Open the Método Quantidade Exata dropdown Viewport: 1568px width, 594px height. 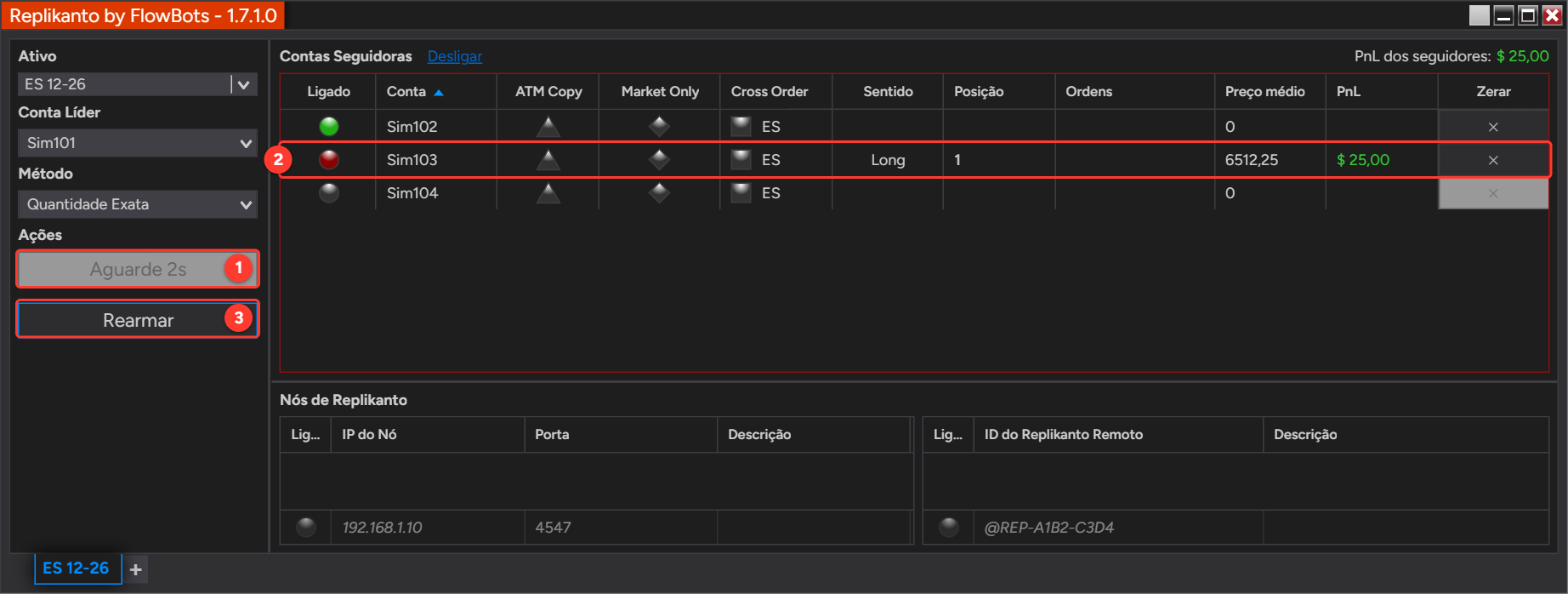(x=137, y=204)
